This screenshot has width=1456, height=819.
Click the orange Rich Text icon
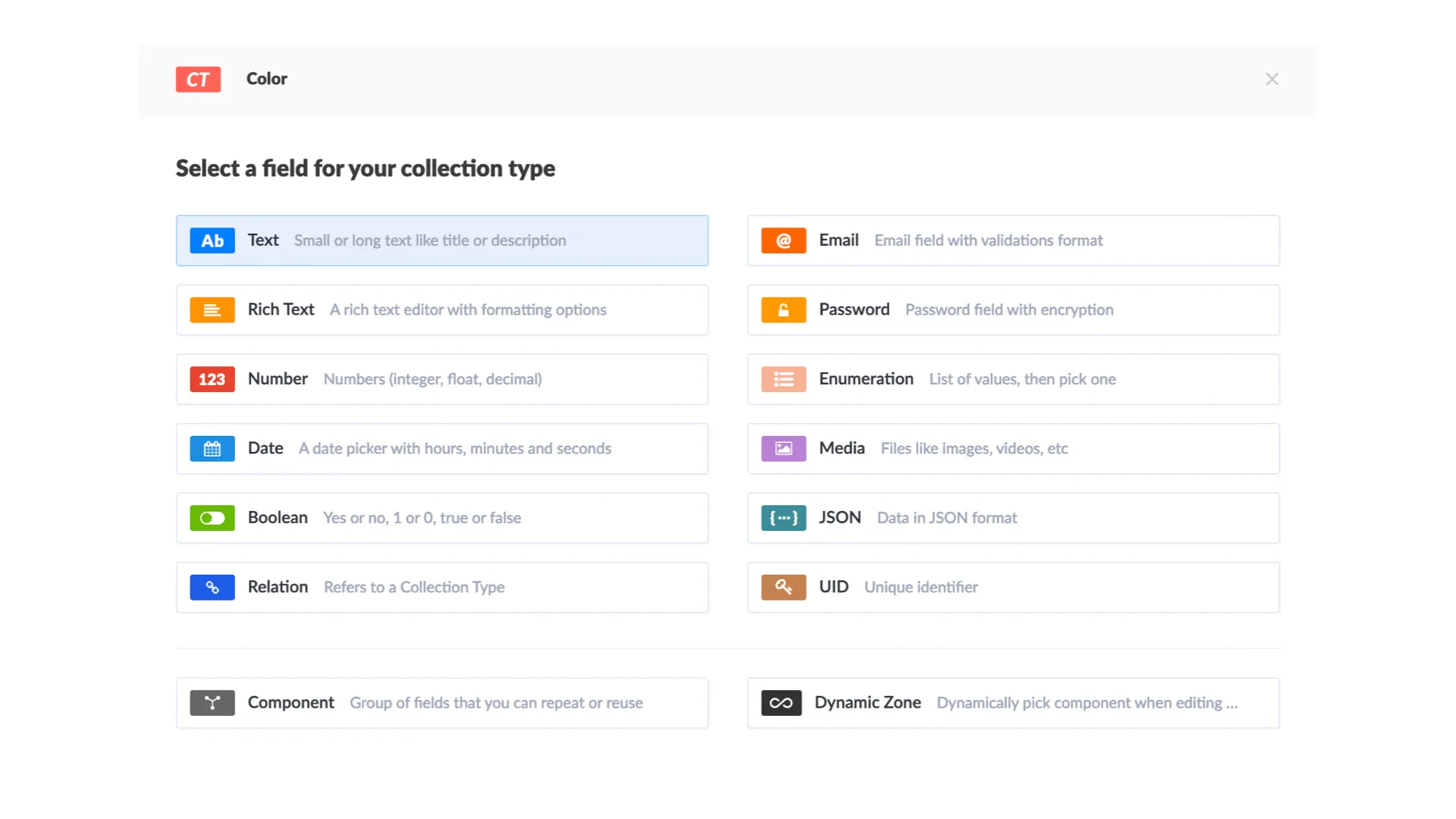click(212, 310)
